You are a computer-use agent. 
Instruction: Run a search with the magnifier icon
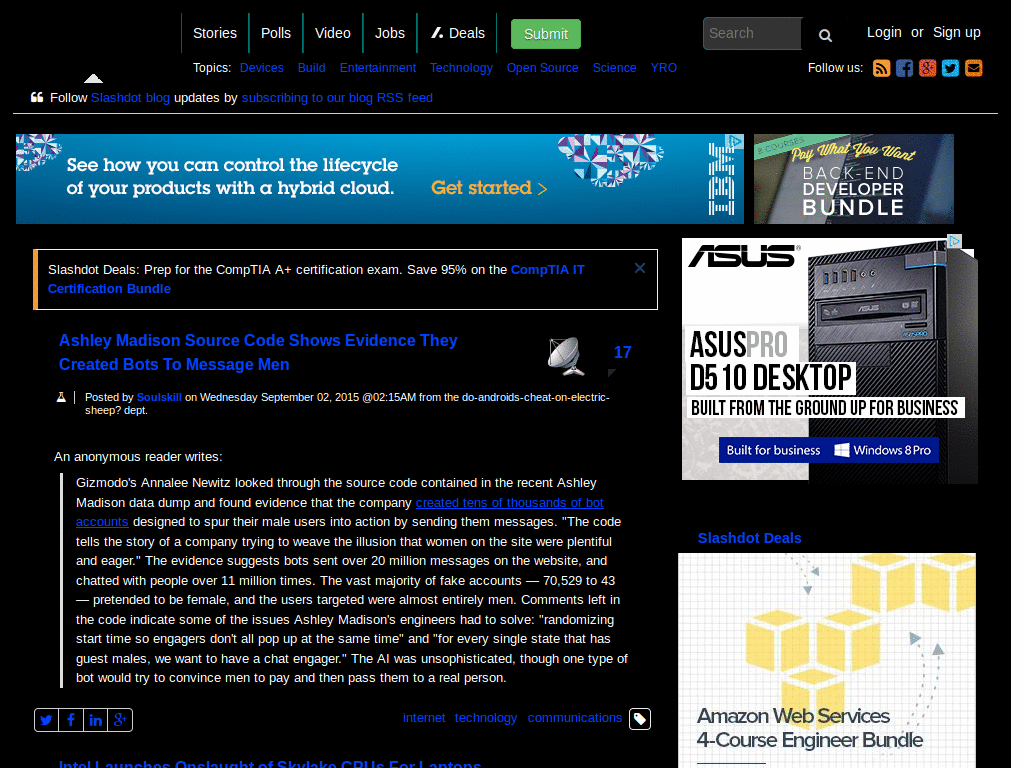point(824,35)
